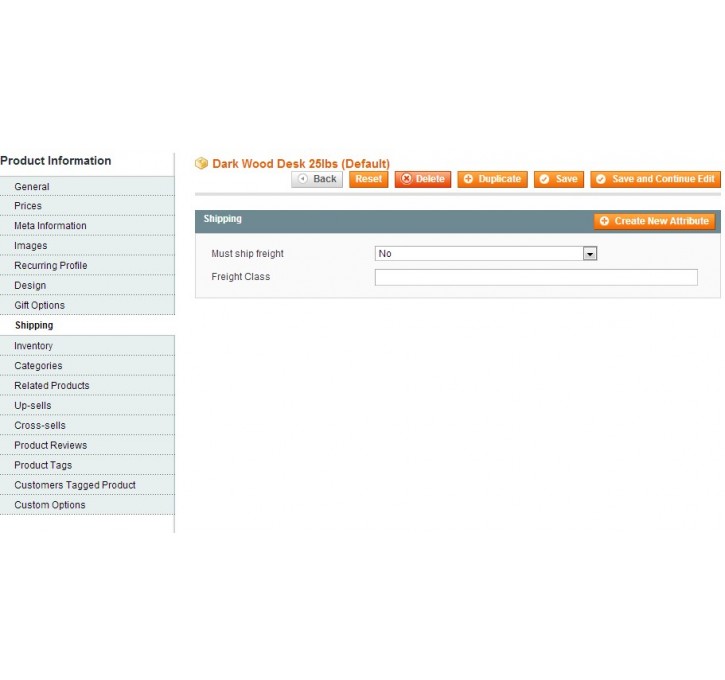Open the Images tab
The height and width of the screenshot is (680, 725).
87,245
